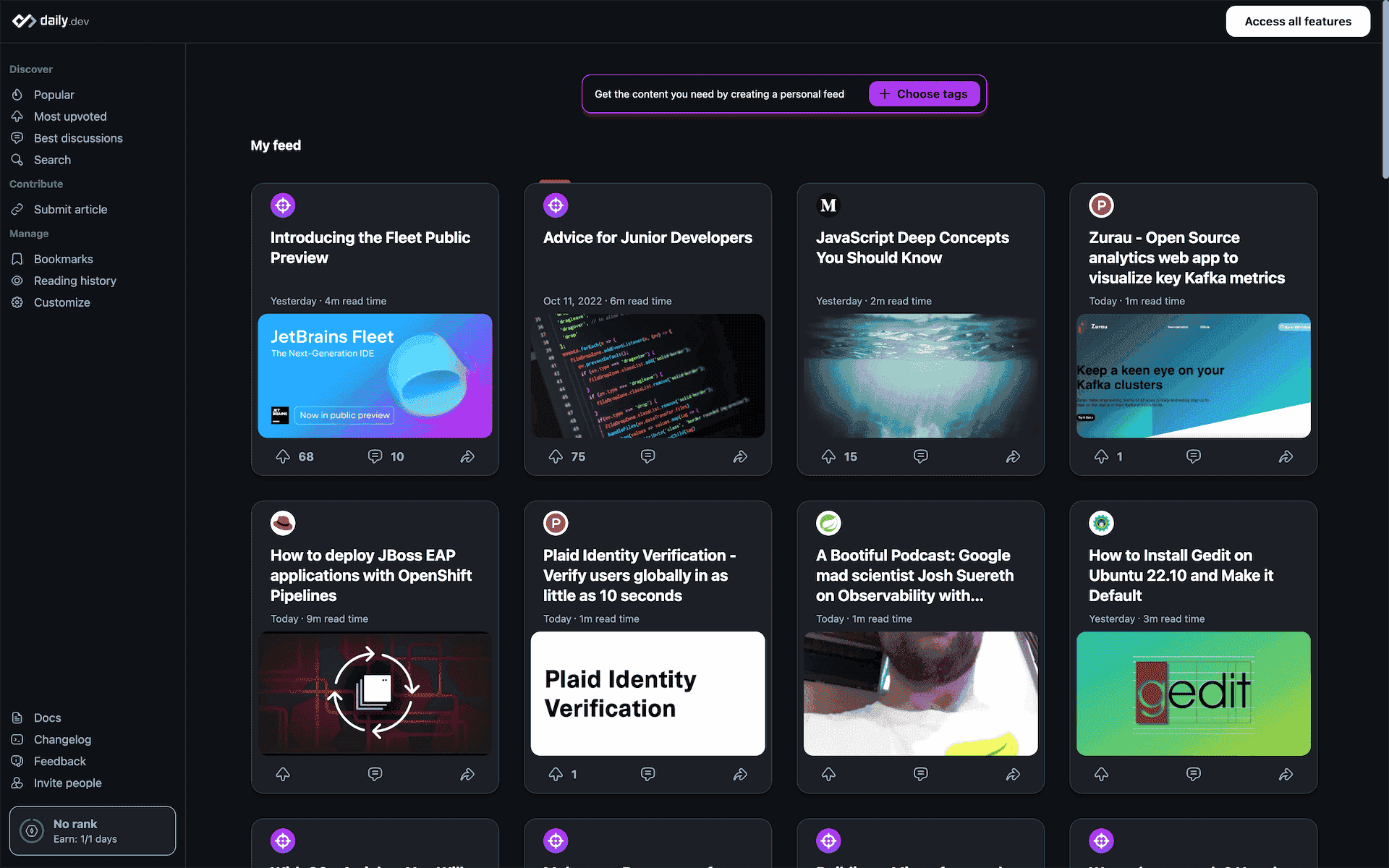This screenshot has width=1389, height=868.
Task: Click Access all features button
Action: pos(1297,22)
